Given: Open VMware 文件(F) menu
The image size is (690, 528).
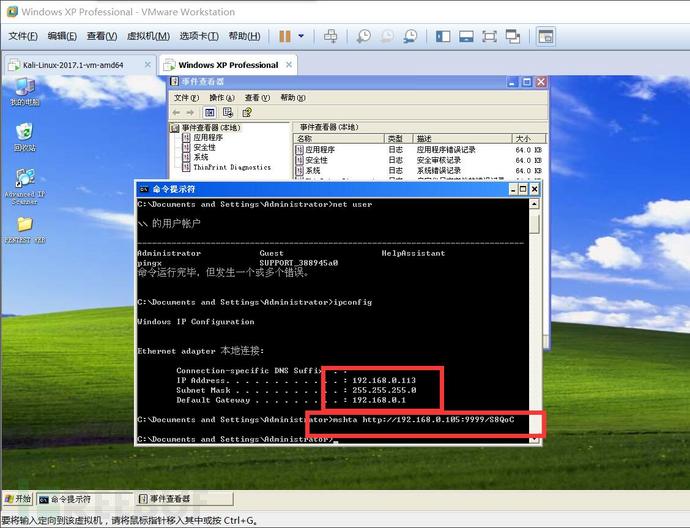Looking at the screenshot, I should [23, 36].
